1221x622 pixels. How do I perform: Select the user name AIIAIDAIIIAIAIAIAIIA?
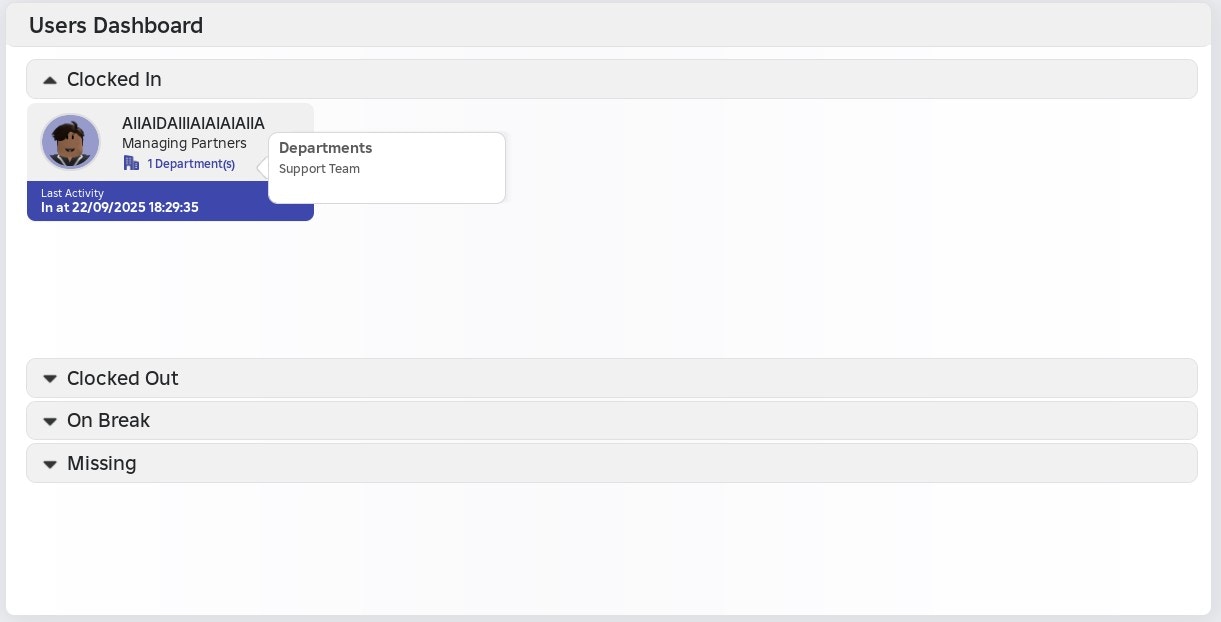click(193, 123)
